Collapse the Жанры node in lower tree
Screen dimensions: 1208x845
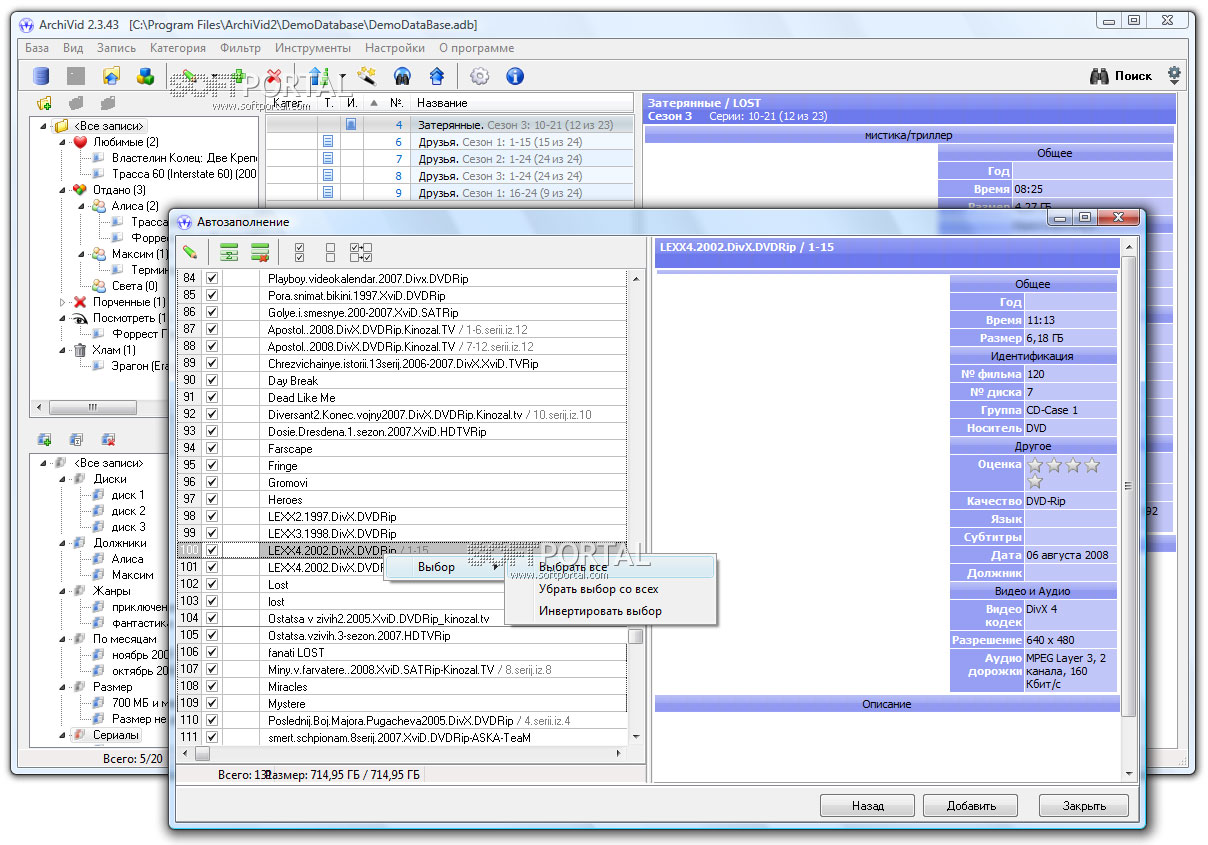(x=63, y=591)
